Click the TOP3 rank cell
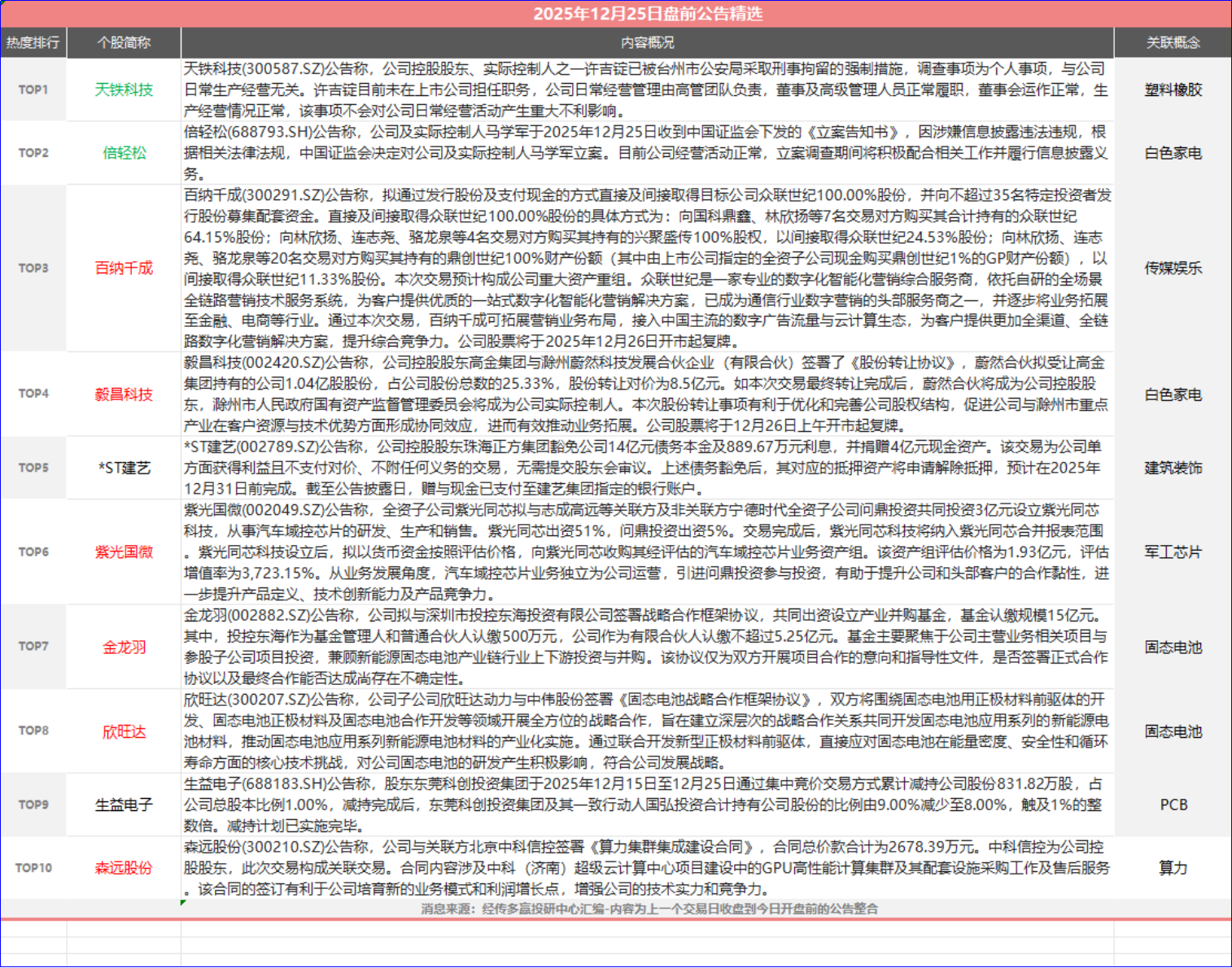This screenshot has height=968, width=1232. (x=33, y=268)
